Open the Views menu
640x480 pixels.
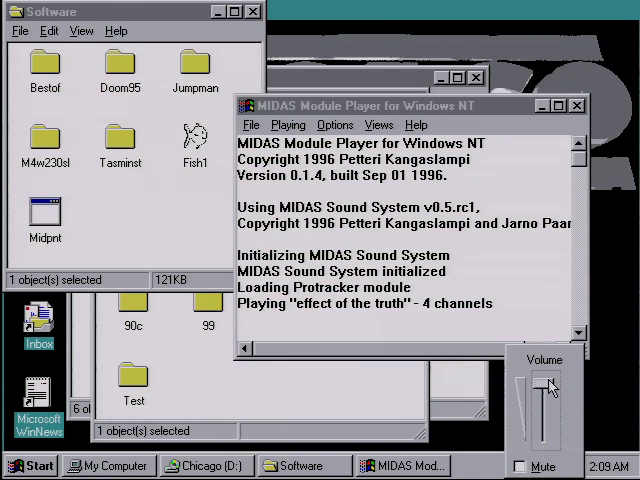tap(379, 125)
